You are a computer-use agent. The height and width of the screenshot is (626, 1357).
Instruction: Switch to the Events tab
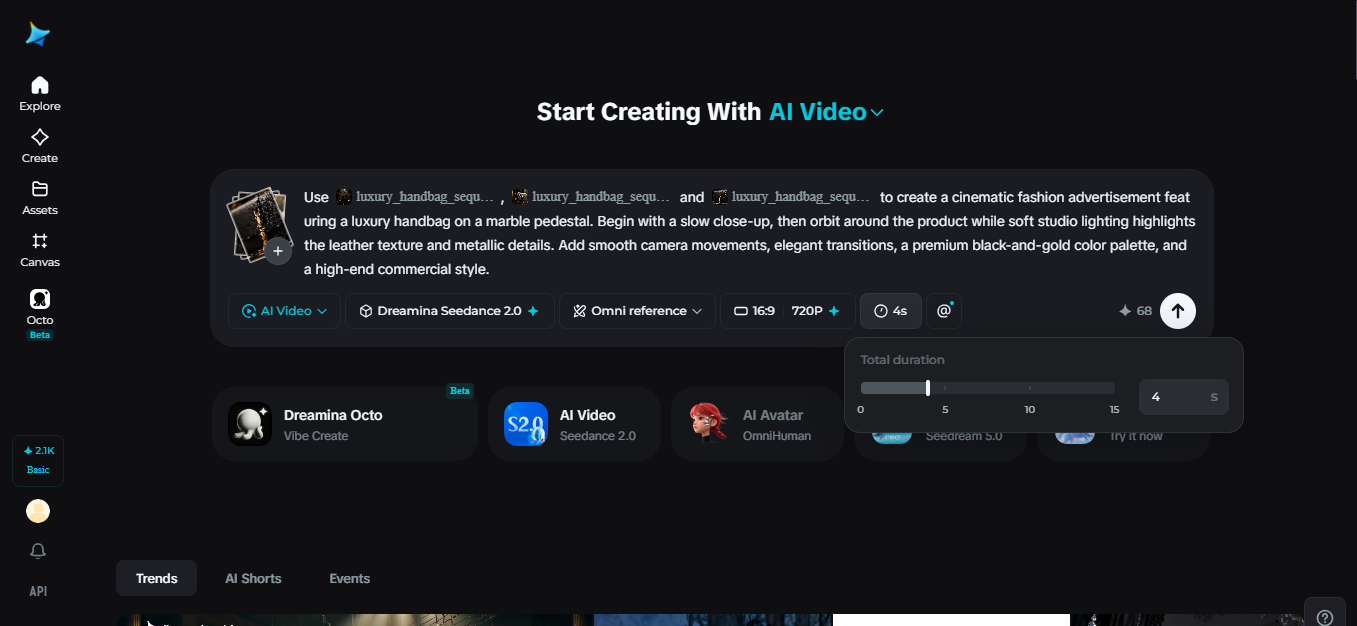pos(350,578)
